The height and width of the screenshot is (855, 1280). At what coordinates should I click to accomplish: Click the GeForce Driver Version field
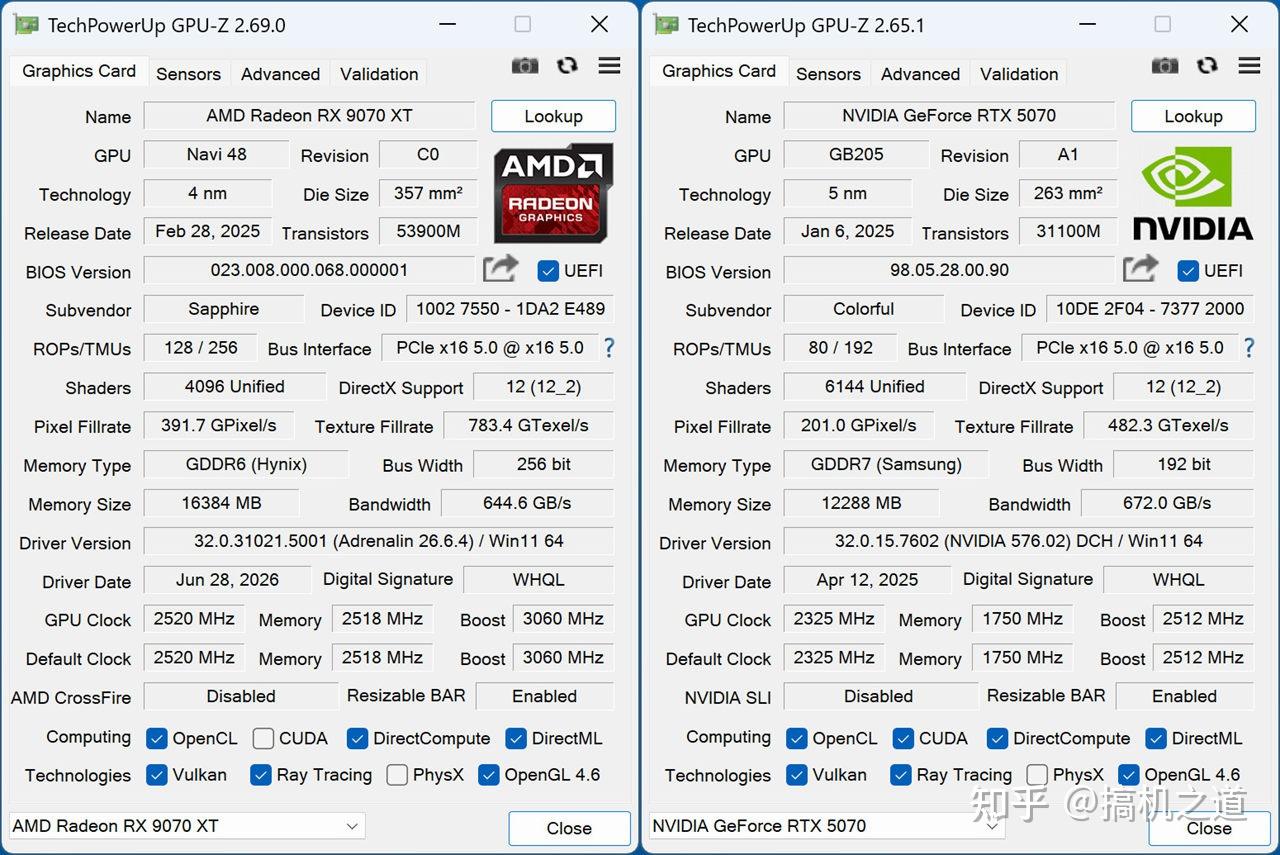pyautogui.click(x=1019, y=542)
